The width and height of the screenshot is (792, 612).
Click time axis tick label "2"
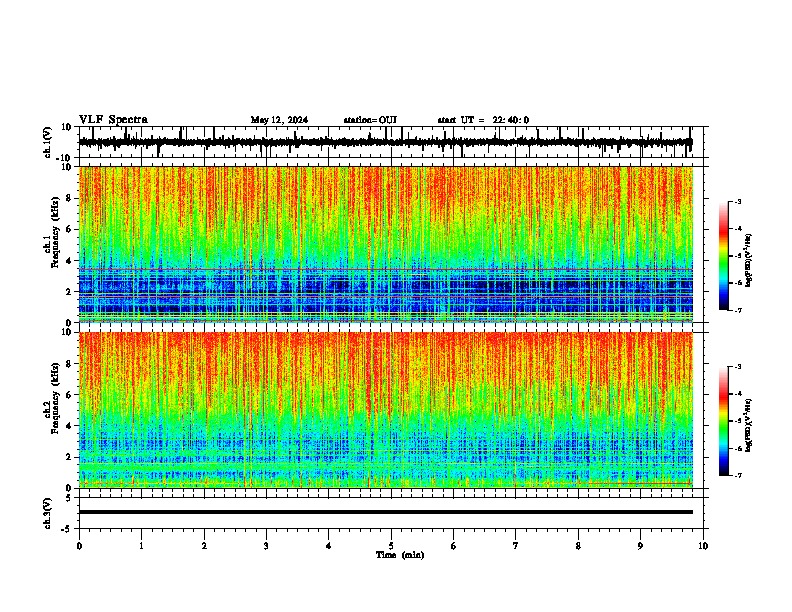point(204,546)
